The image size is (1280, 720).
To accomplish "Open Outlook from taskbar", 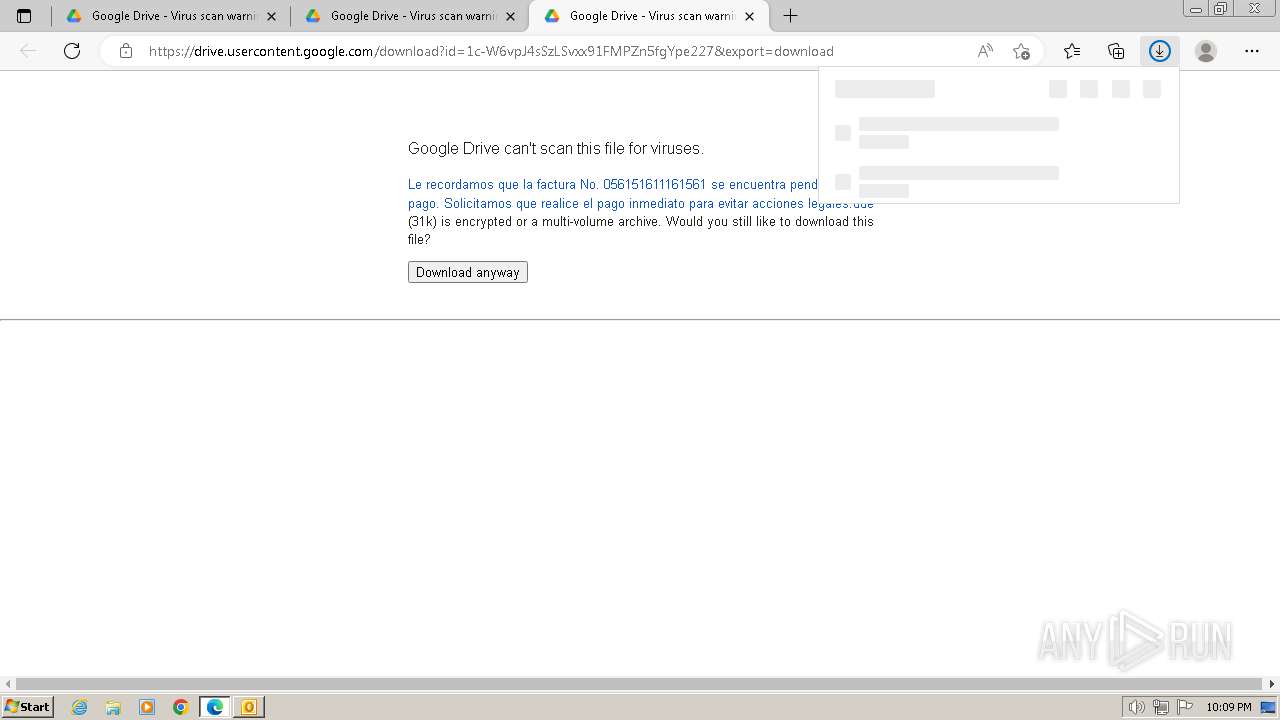I will (249, 707).
